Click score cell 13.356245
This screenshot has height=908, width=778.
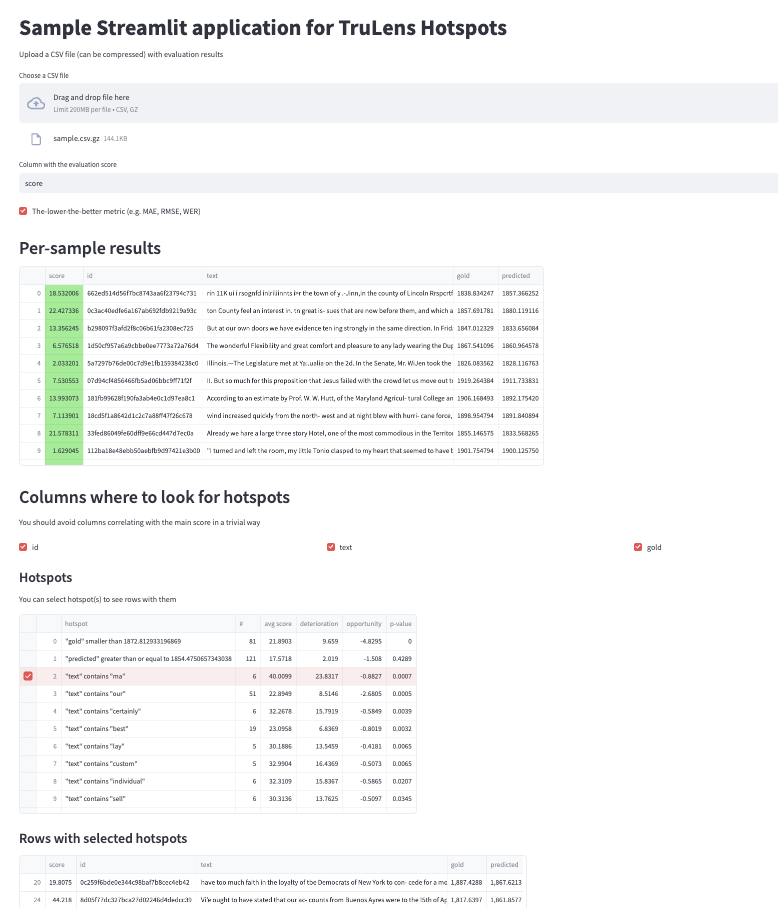click(64, 328)
